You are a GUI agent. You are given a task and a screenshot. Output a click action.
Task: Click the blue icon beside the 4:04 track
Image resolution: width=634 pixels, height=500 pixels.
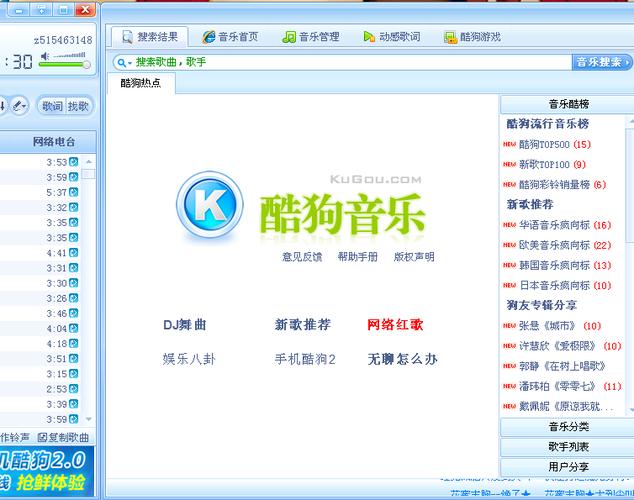click(x=74, y=328)
